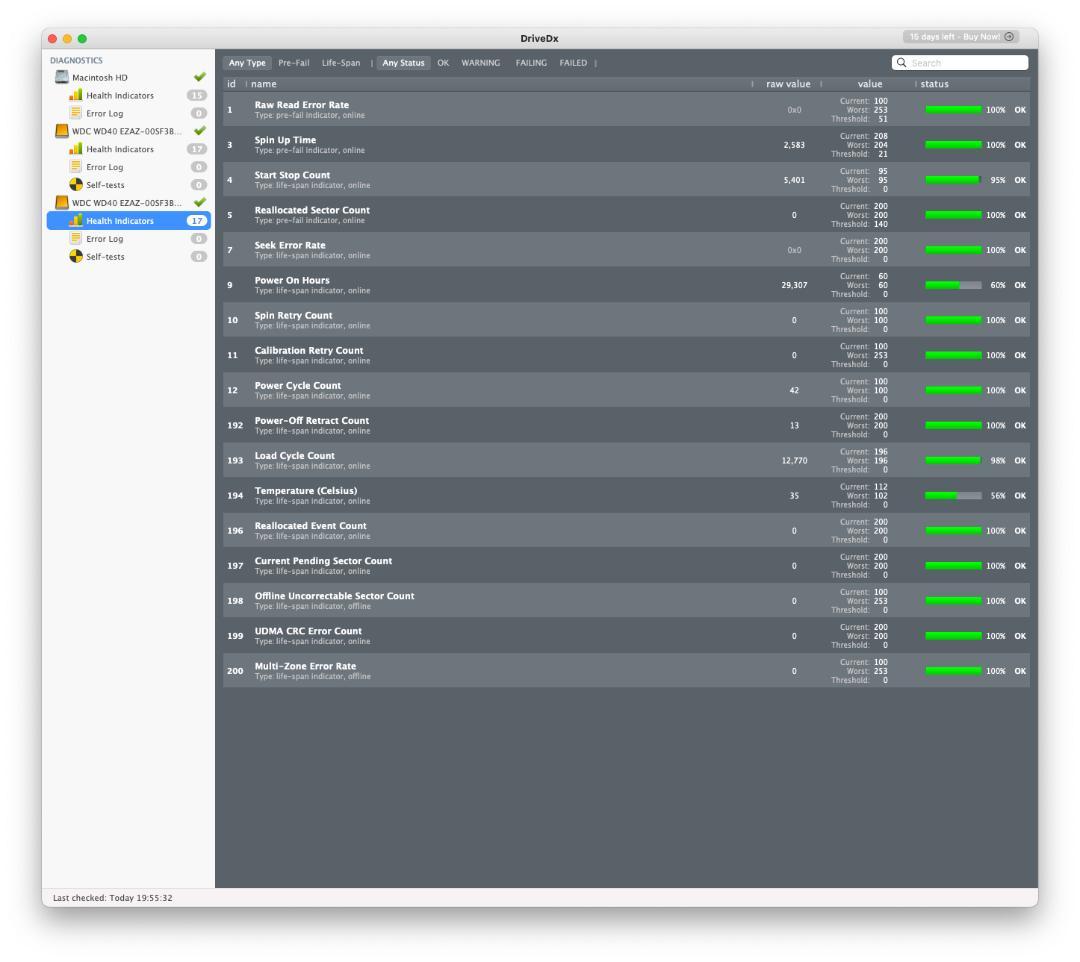
Task: Click the highlighted Health Indicators bar chart icon
Action: pos(75,221)
